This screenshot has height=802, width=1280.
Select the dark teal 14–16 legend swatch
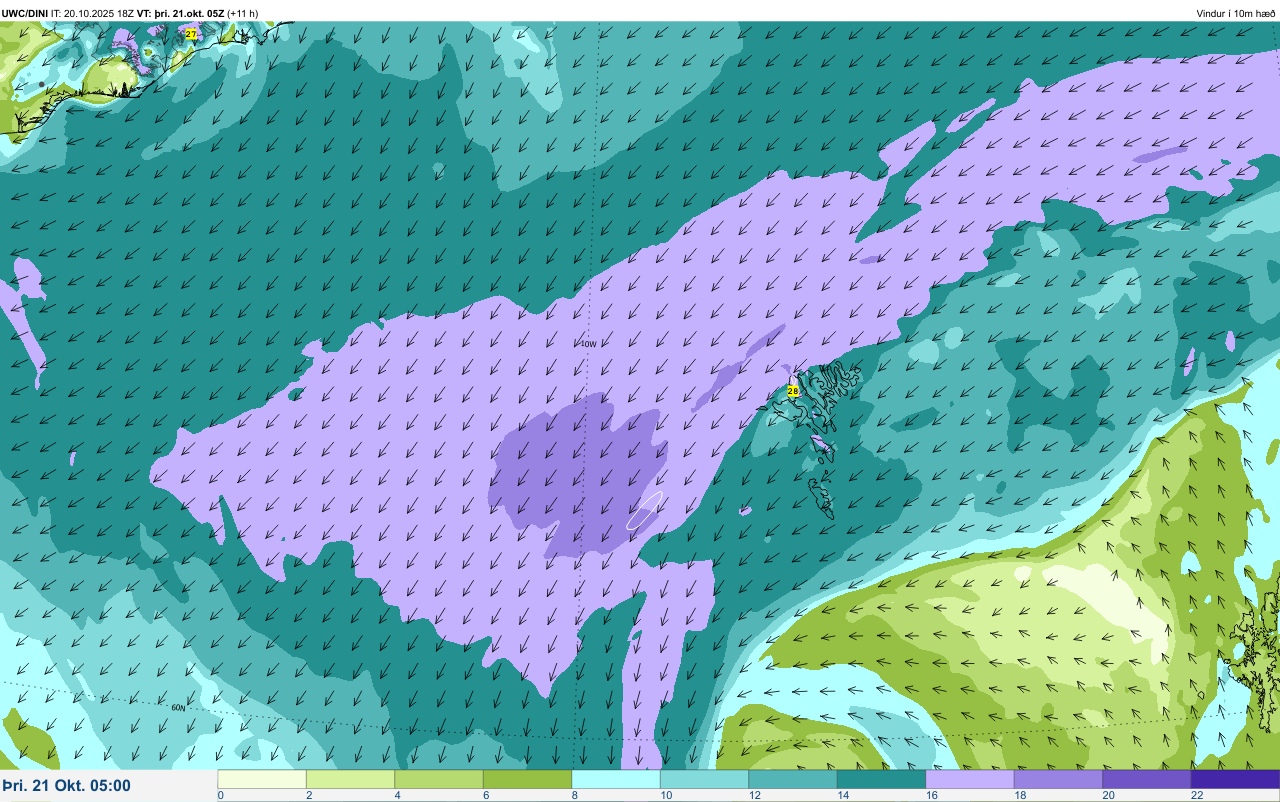point(881,779)
